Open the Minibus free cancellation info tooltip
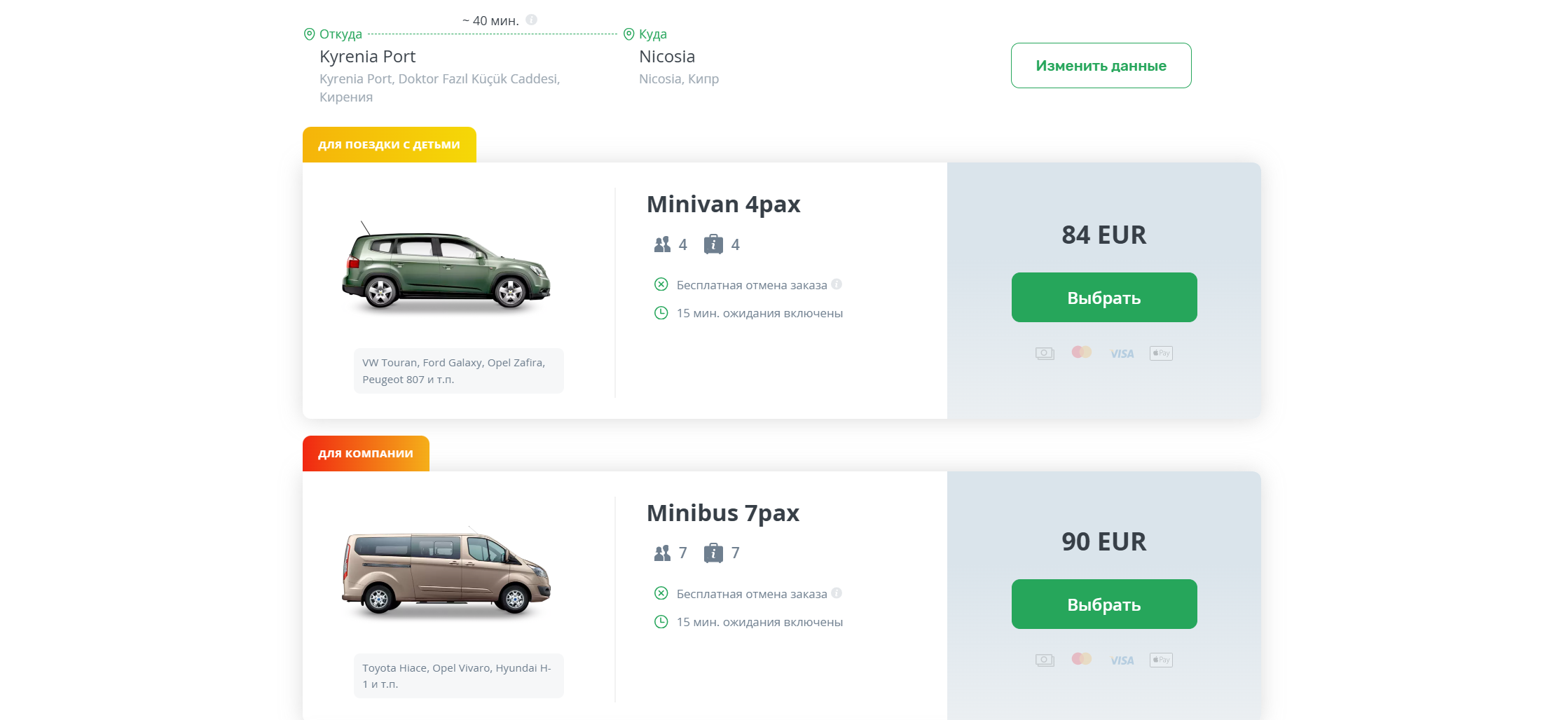1568x720 pixels. click(837, 593)
